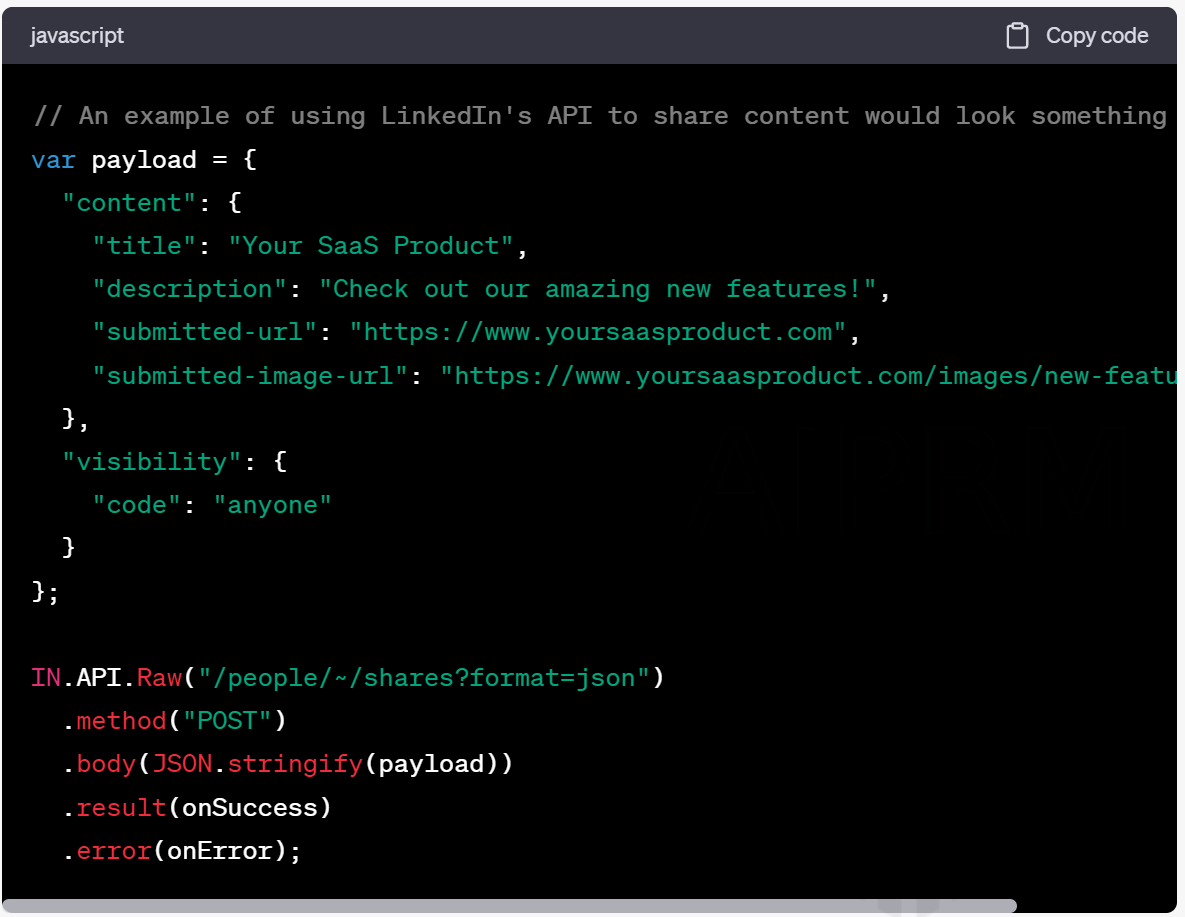Click the "POST" string
The width and height of the screenshot is (1185, 917).
coord(227,721)
